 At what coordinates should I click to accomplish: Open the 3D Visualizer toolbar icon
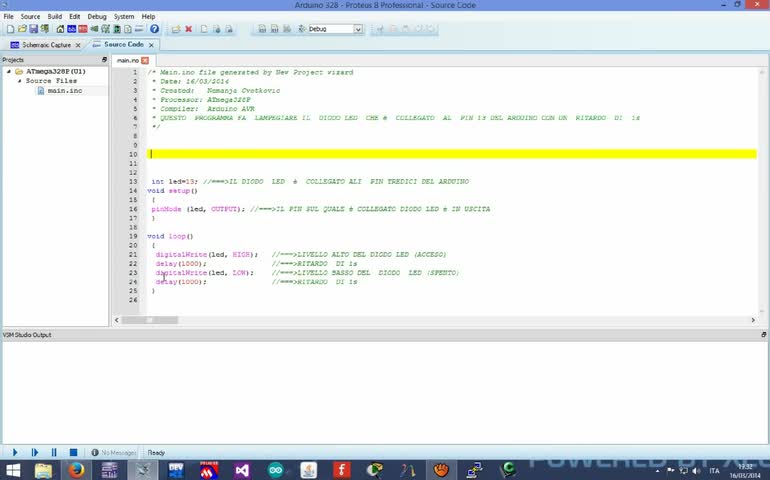pos(94,29)
